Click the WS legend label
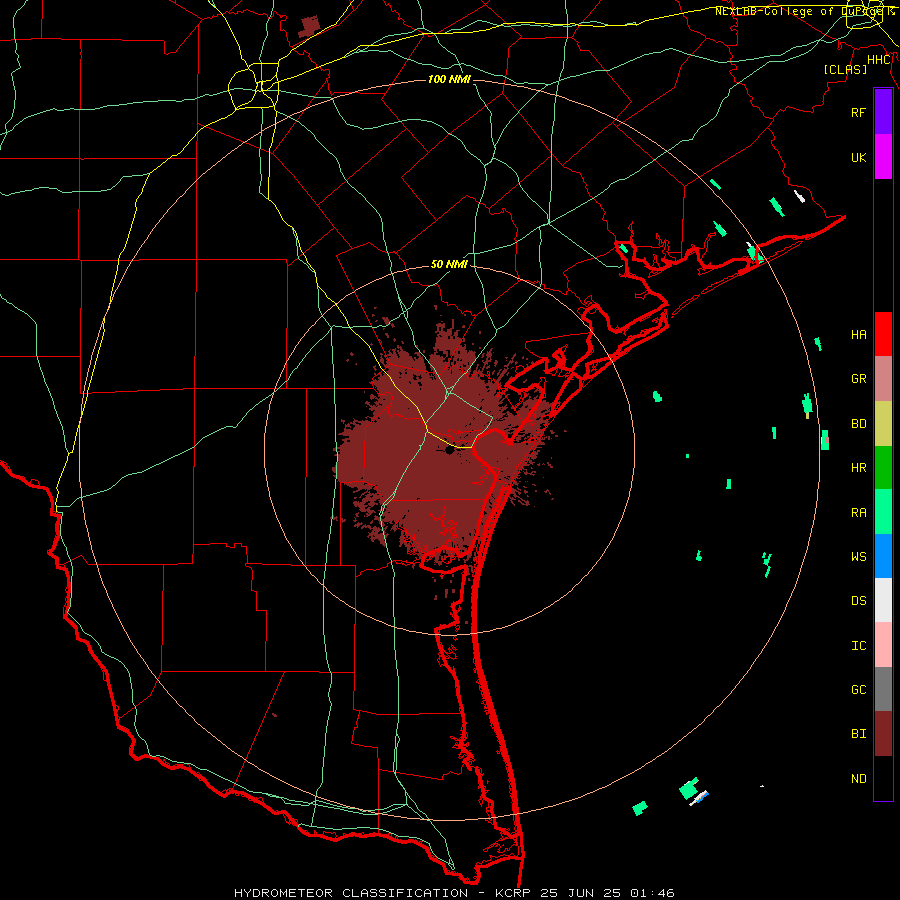 (x=859, y=557)
